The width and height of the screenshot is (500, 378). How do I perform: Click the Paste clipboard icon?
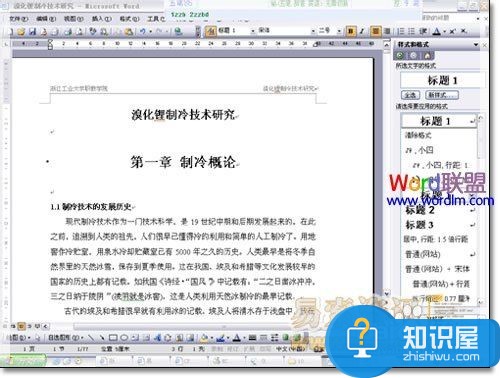pyautogui.click(x=129, y=32)
